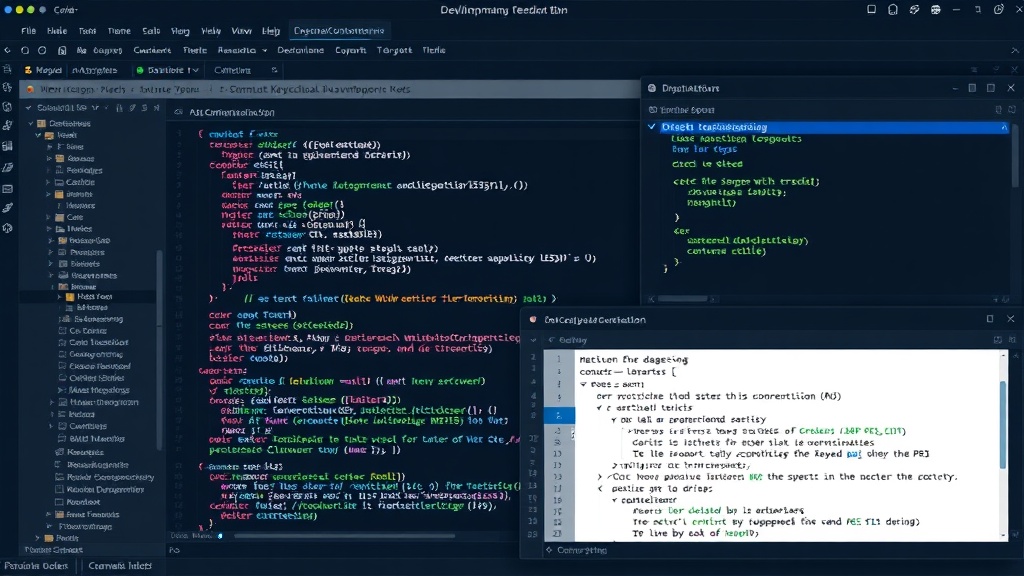Open the dropdown arrow after Resaidio
This screenshot has height=576, width=1024.
(264, 50)
